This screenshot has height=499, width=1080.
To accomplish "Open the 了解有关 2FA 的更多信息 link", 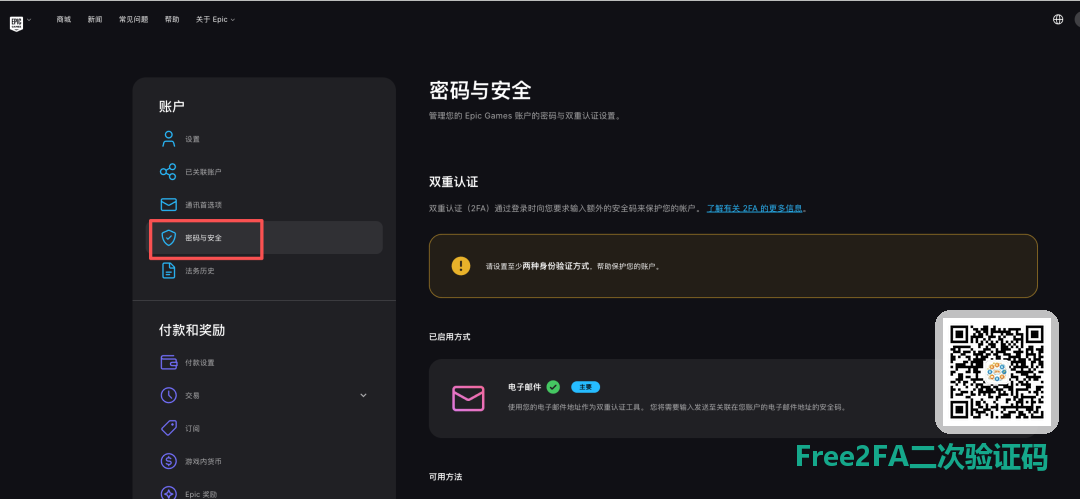I will click(754, 208).
